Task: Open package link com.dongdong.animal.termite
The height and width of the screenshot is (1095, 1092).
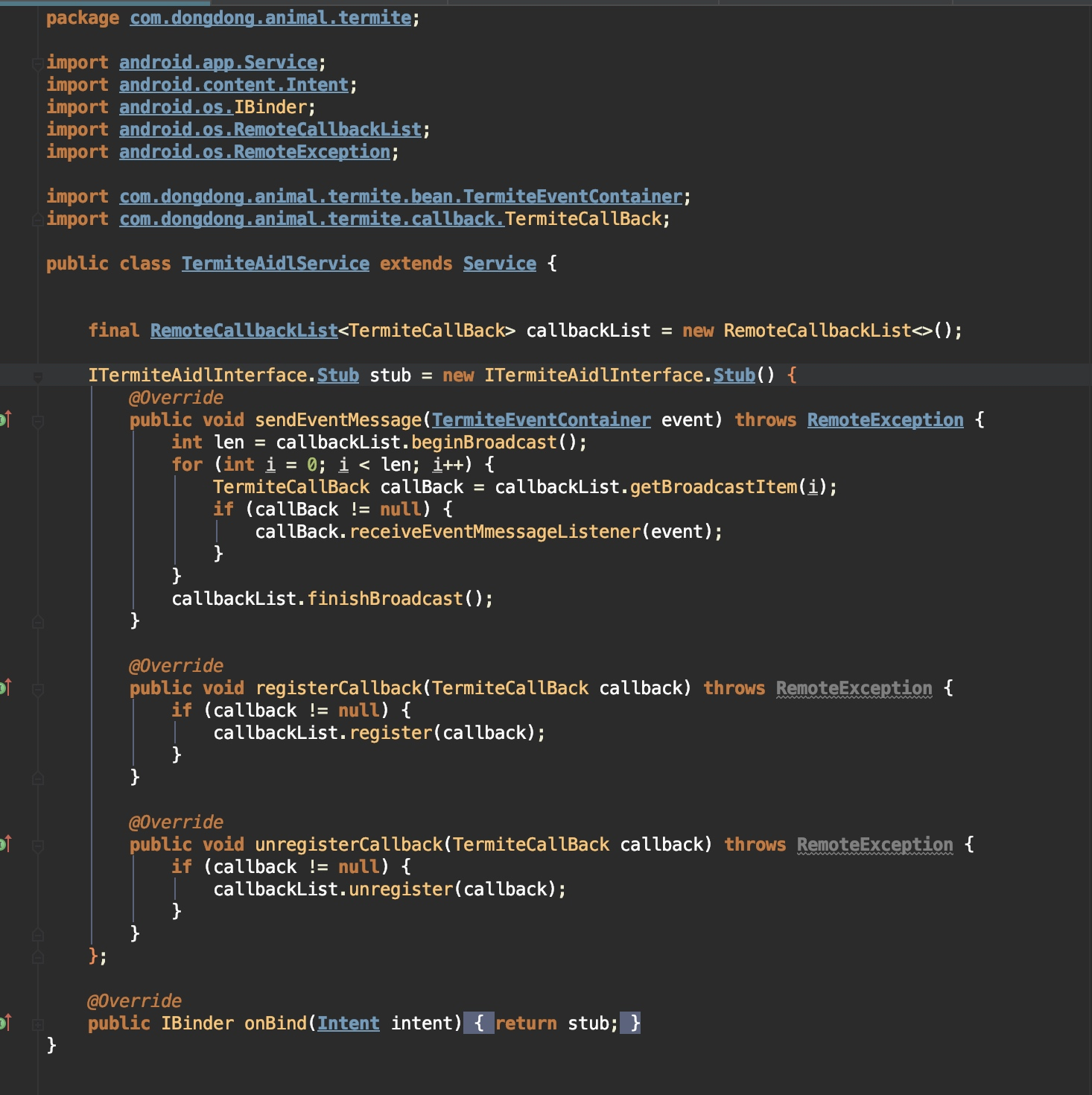Action: pos(270,18)
